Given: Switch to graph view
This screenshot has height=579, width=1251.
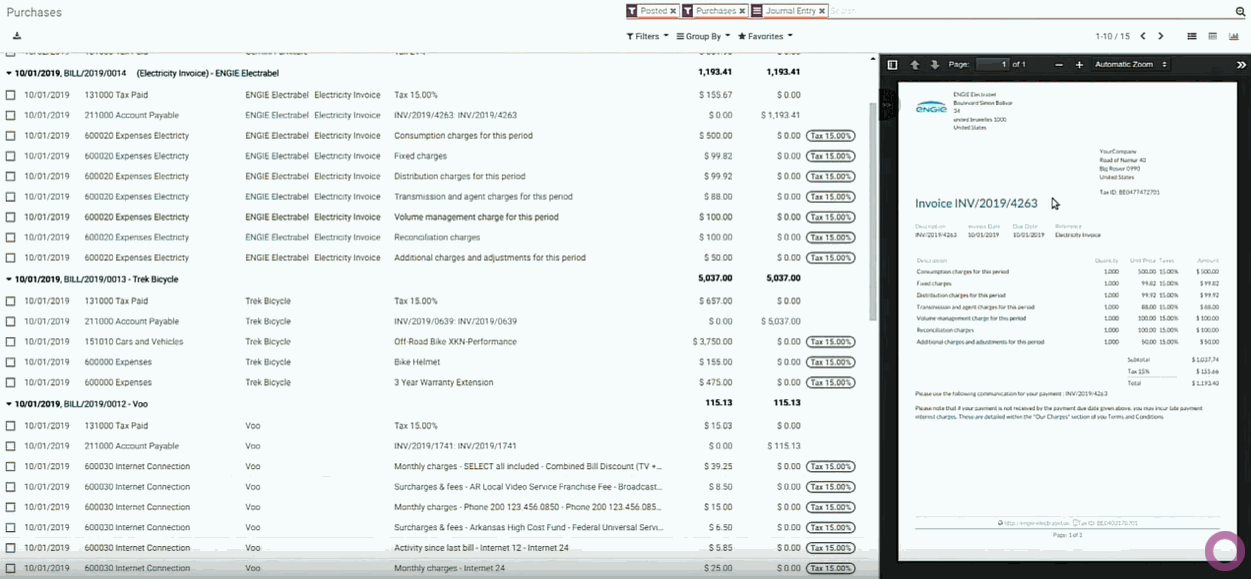Looking at the screenshot, I should (1234, 36).
